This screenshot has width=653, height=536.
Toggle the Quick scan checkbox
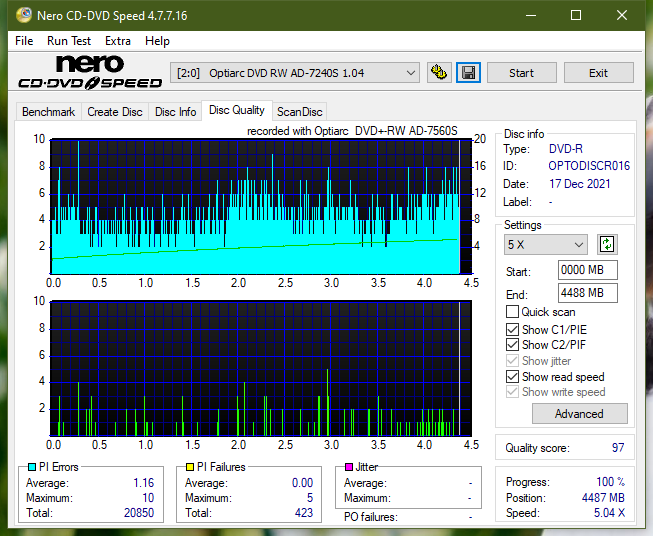click(x=512, y=312)
